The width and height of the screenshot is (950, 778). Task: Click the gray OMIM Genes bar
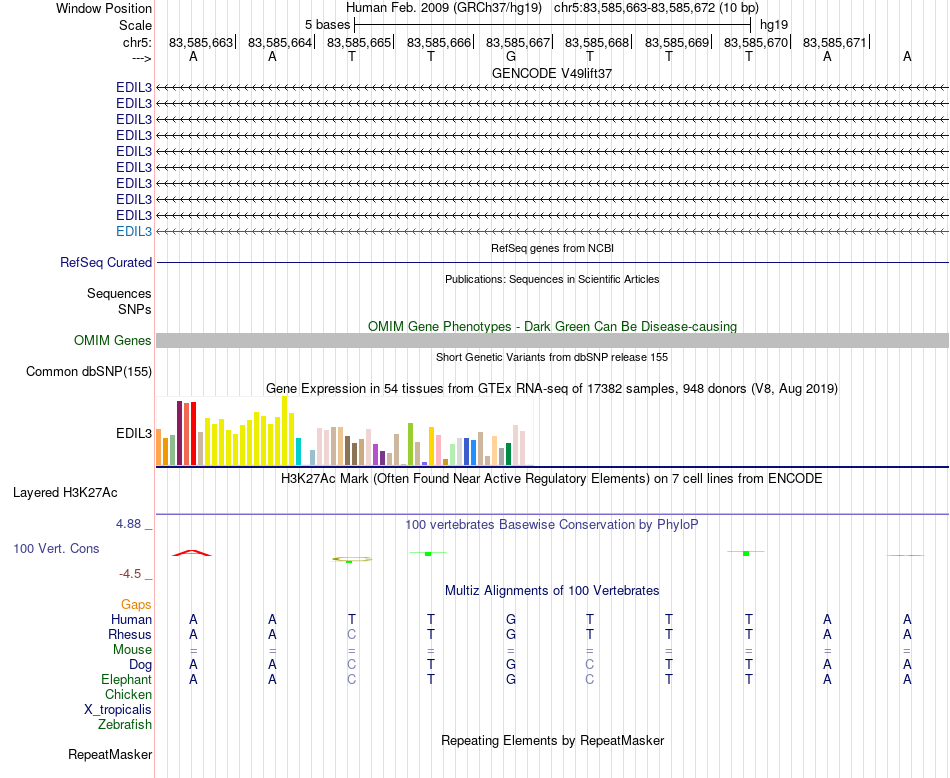coord(552,341)
